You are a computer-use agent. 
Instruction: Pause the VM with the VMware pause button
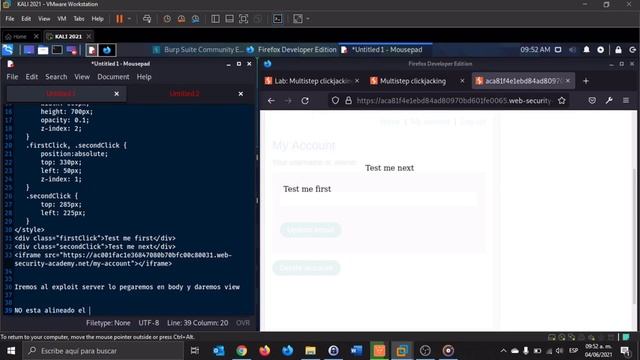[119, 19]
